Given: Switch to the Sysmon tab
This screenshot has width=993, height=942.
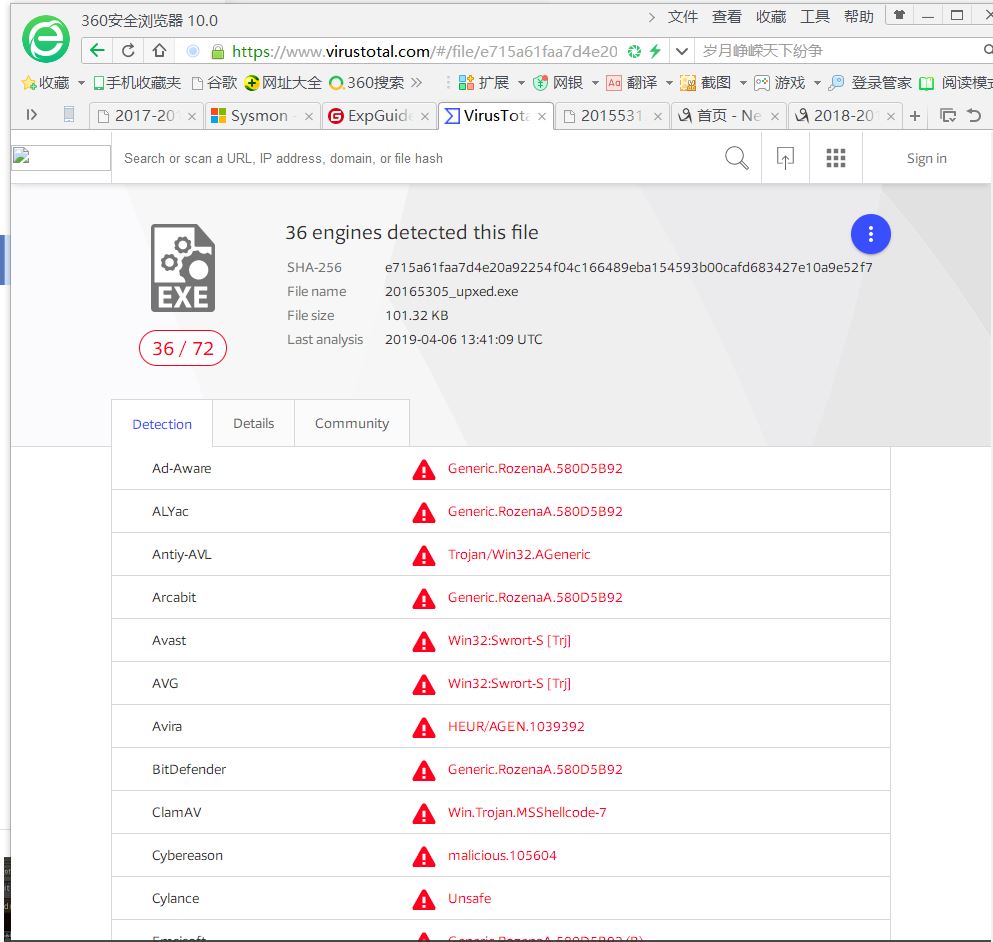Looking at the screenshot, I should pyautogui.click(x=263, y=116).
